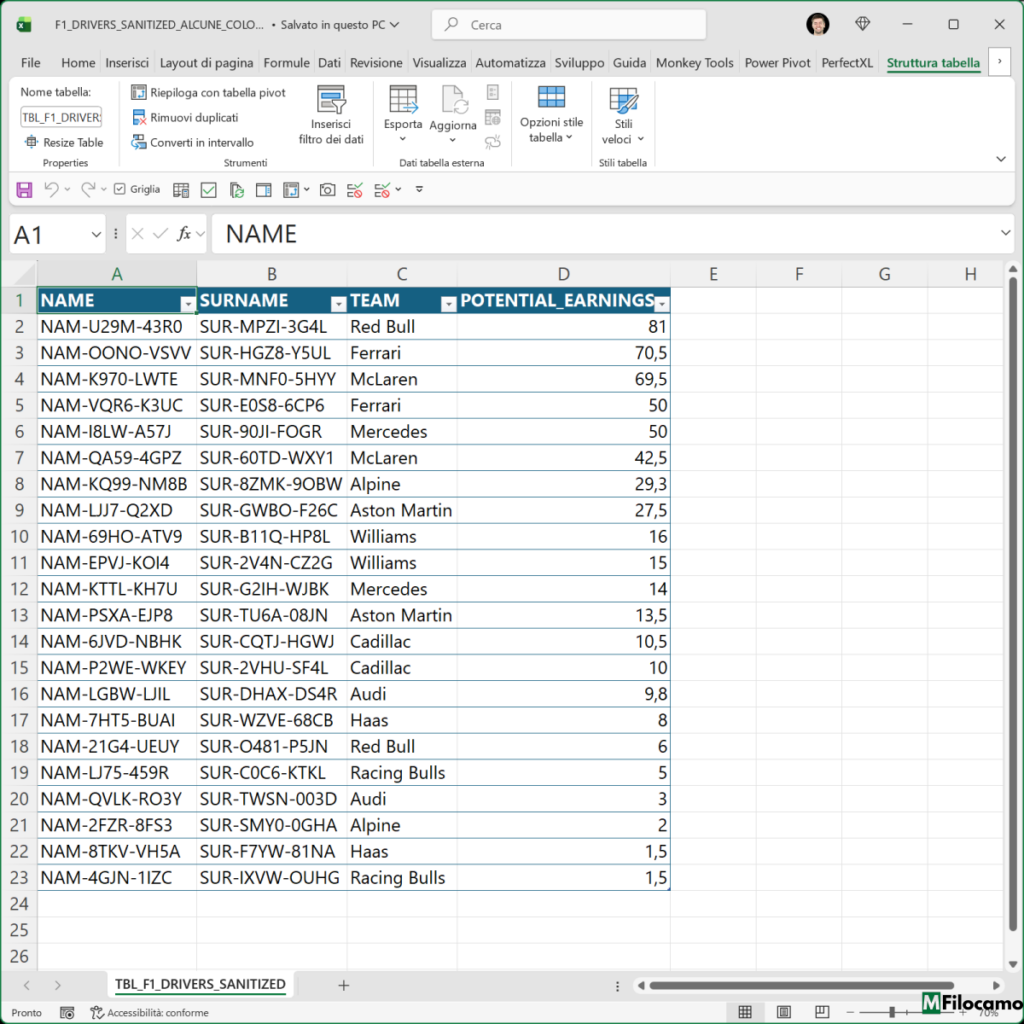The width and height of the screenshot is (1024, 1024).
Task: Click the scroll ribbon tabs right arrow
Action: (999, 61)
